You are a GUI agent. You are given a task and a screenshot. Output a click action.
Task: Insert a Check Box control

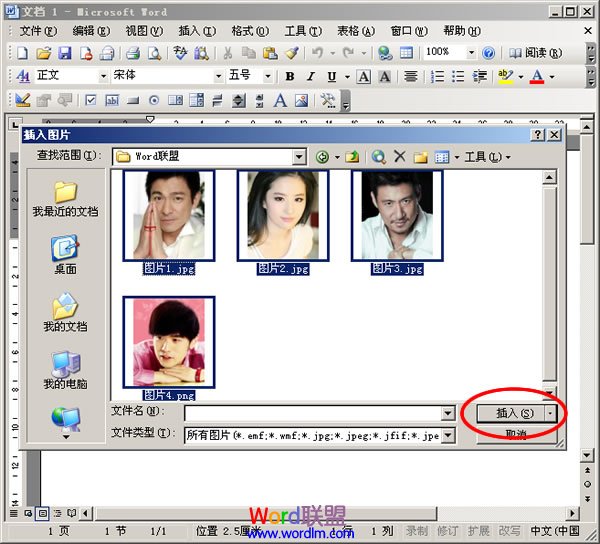point(91,101)
